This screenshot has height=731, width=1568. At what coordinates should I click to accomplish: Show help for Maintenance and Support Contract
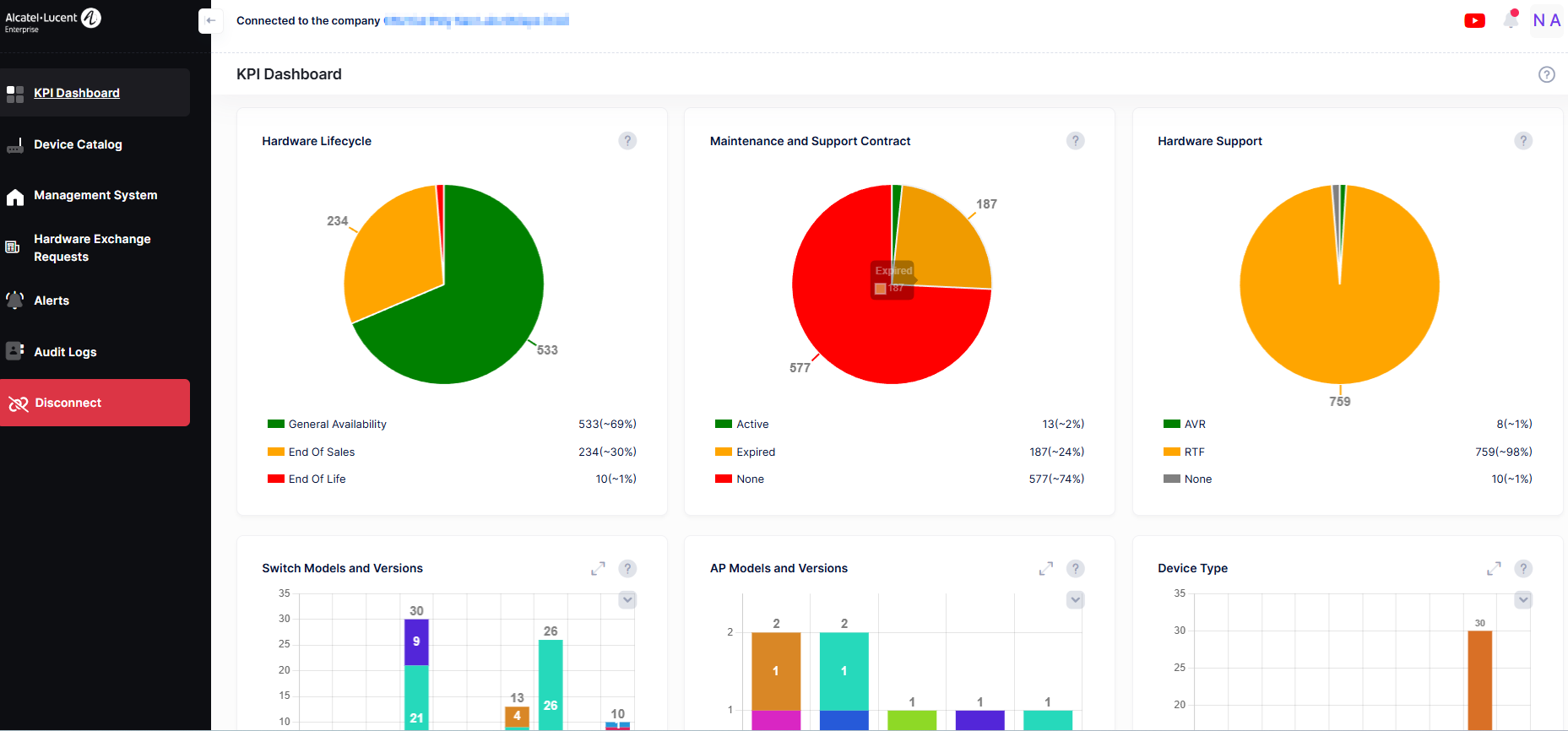point(1075,141)
